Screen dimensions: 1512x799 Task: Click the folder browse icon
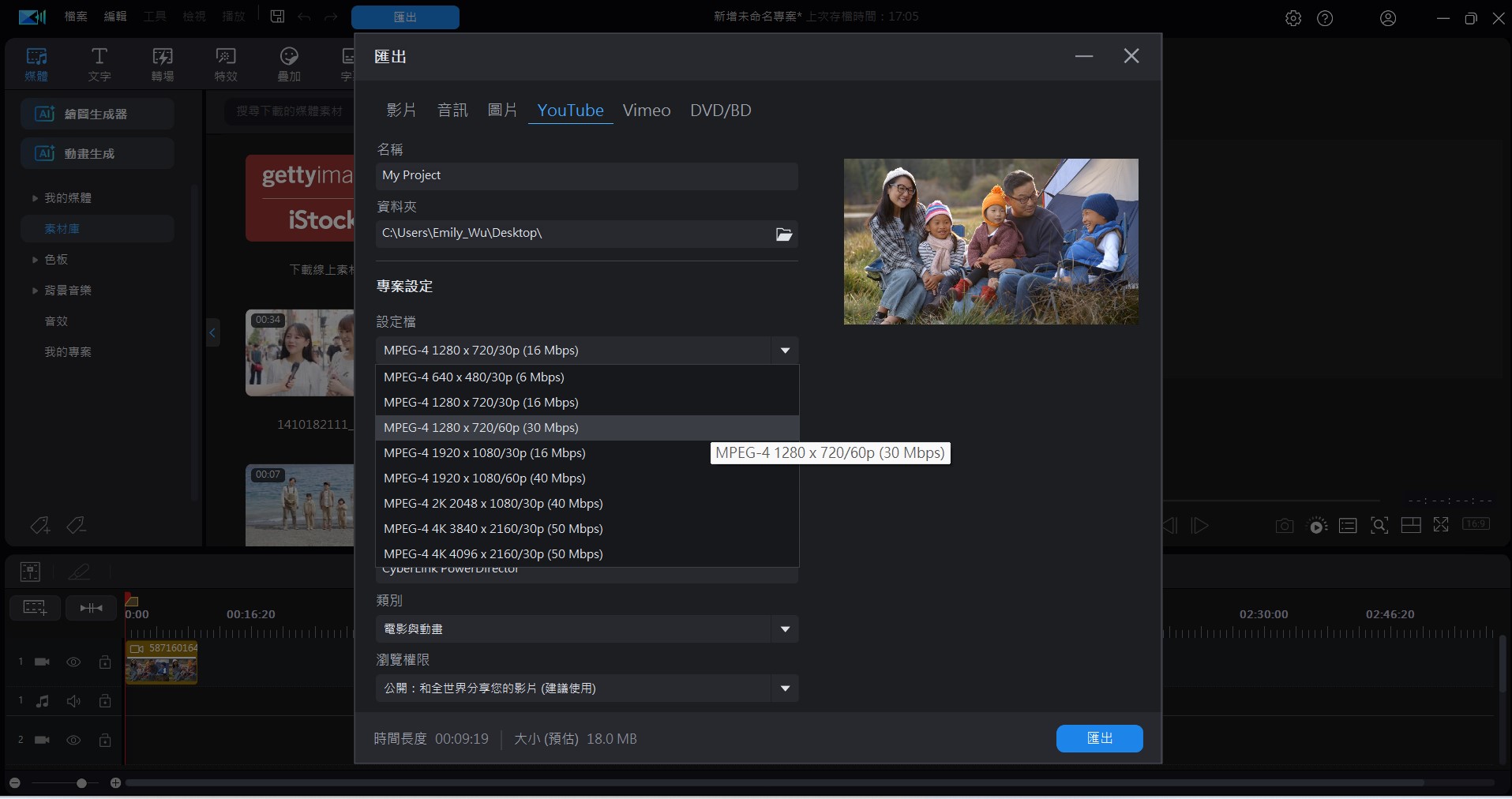(x=784, y=234)
